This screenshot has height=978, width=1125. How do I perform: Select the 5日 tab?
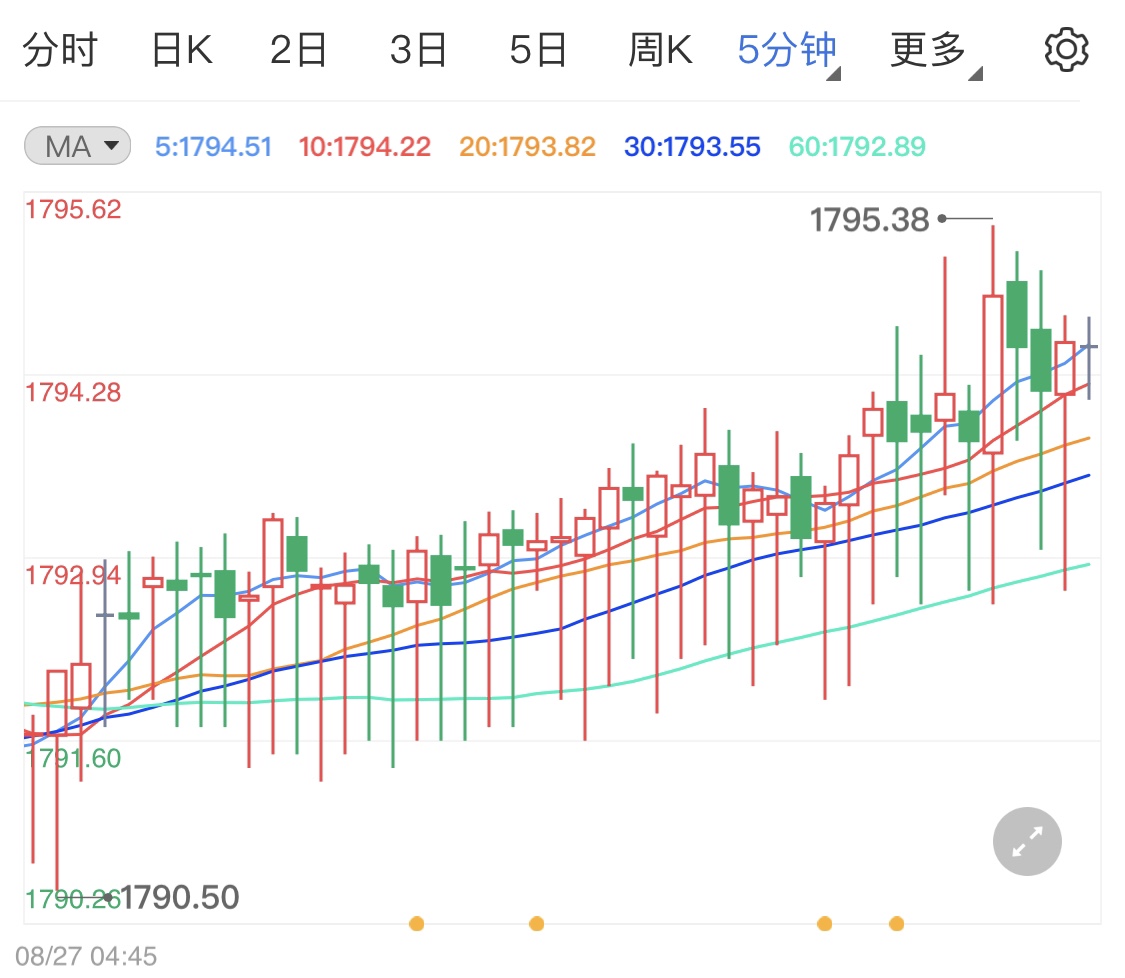pyautogui.click(x=538, y=50)
